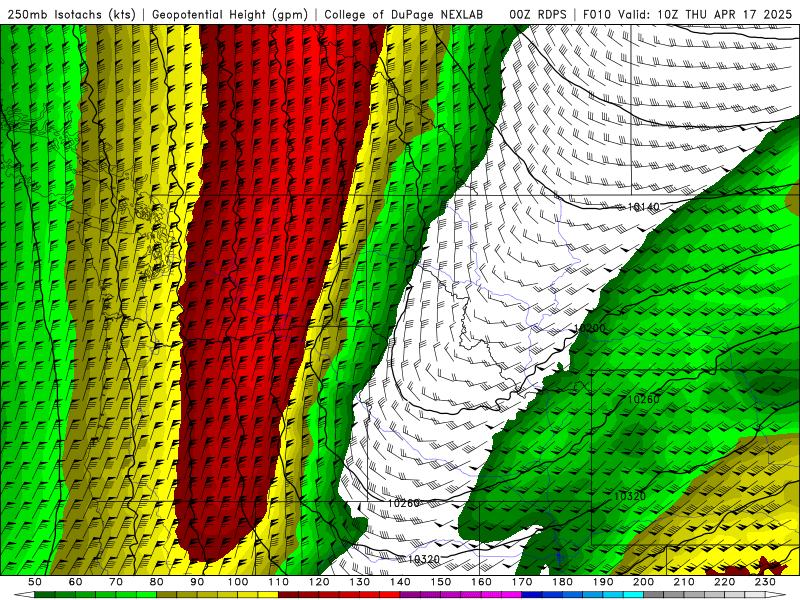Click the 110 tick label on the color bar

[279, 582]
